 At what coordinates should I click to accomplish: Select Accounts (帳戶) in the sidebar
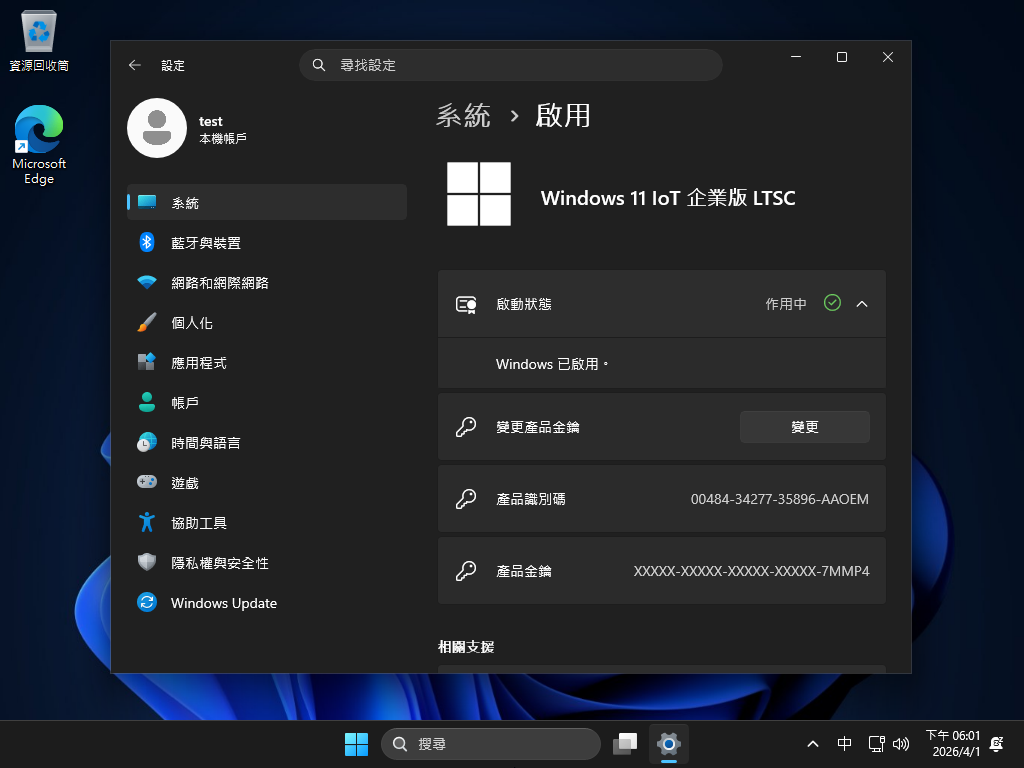pyautogui.click(x=185, y=403)
